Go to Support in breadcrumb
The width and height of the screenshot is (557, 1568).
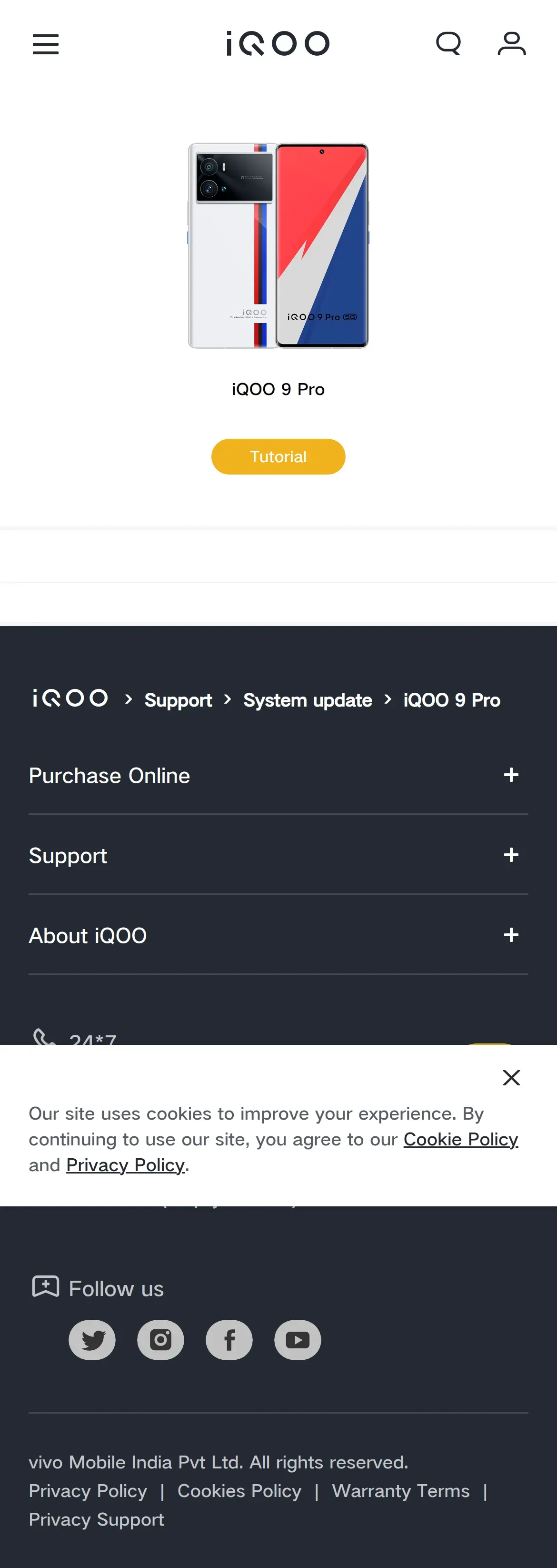[178, 700]
